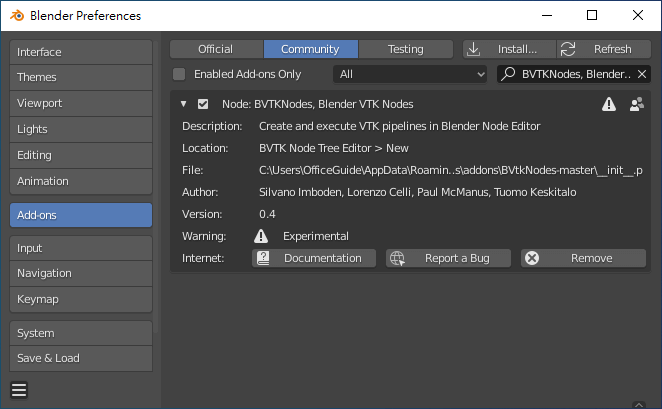This screenshot has height=409, width=662.
Task: Close the Blender Preferences window
Action: [638, 16]
